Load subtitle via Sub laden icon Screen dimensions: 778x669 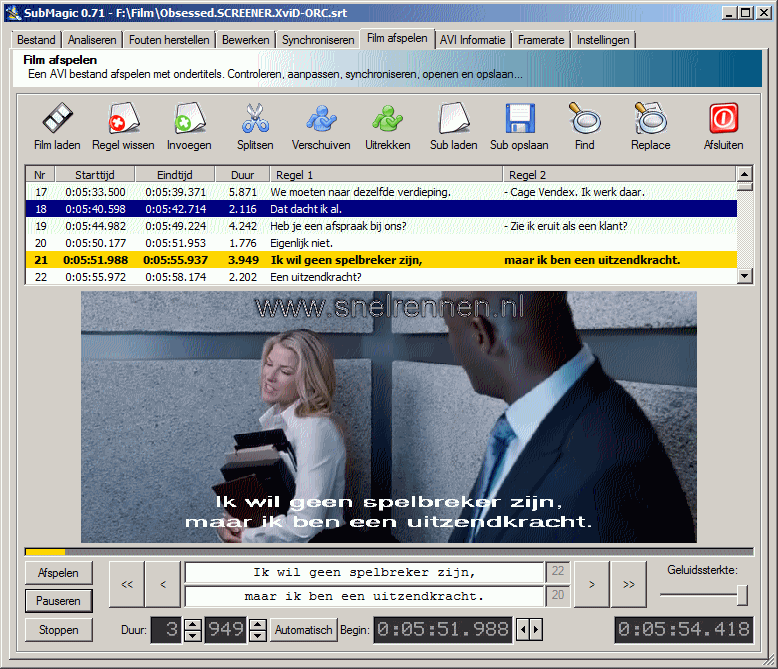pyautogui.click(x=454, y=118)
